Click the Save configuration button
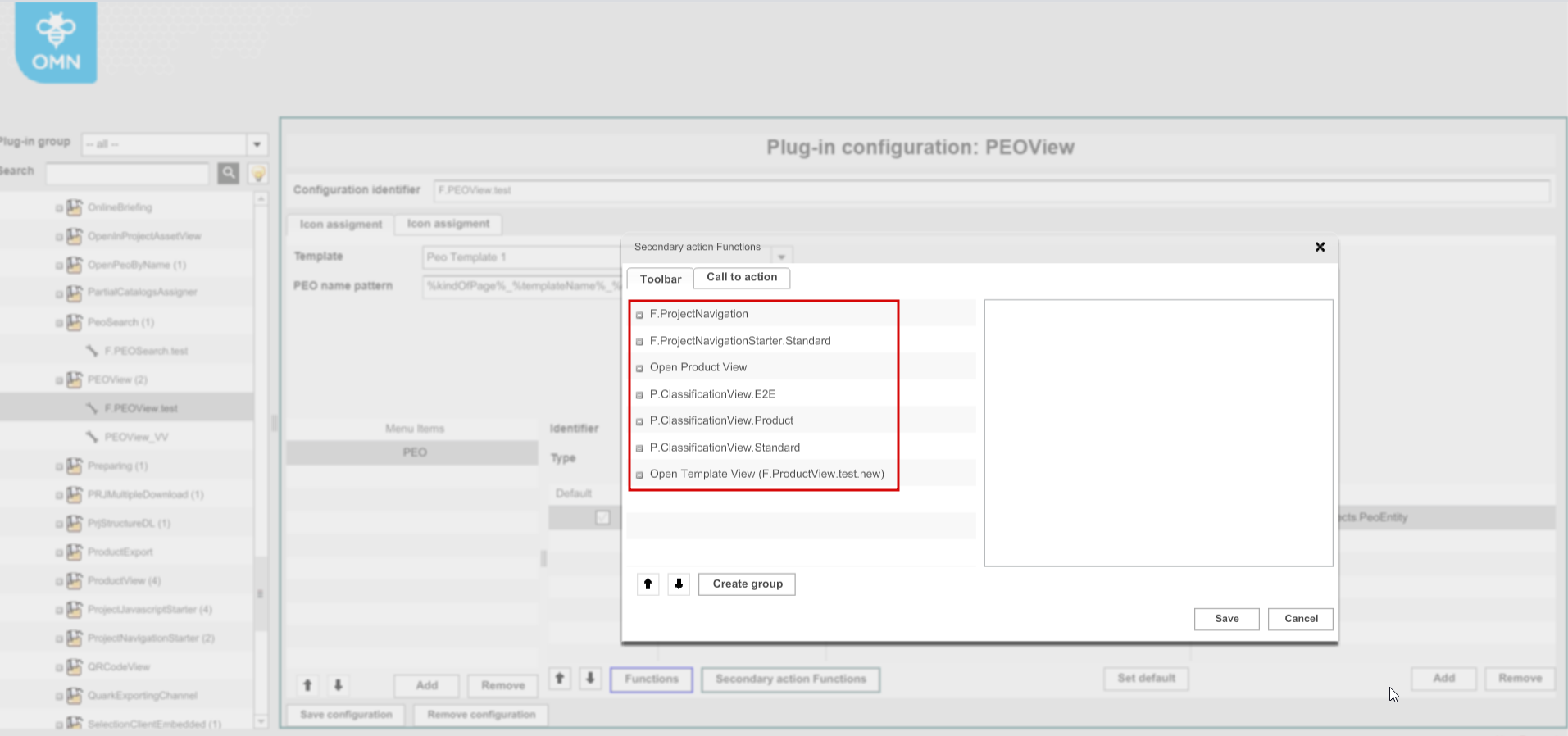 click(x=346, y=715)
